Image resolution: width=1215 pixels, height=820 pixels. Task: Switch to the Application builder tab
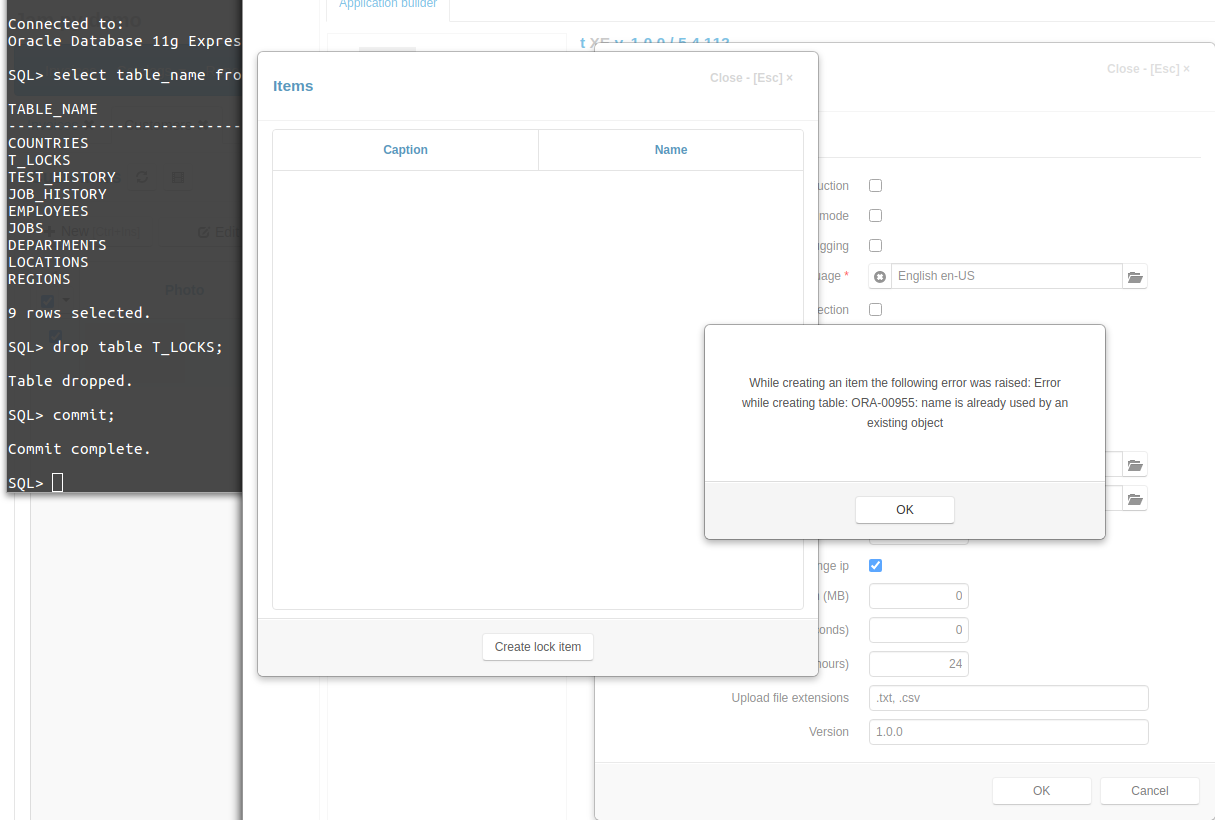pos(387,5)
